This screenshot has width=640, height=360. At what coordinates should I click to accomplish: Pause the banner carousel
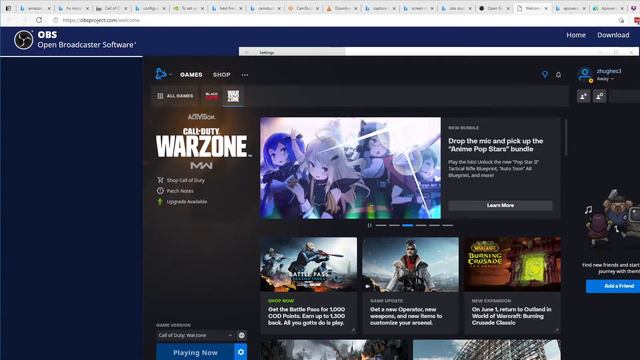(369, 225)
